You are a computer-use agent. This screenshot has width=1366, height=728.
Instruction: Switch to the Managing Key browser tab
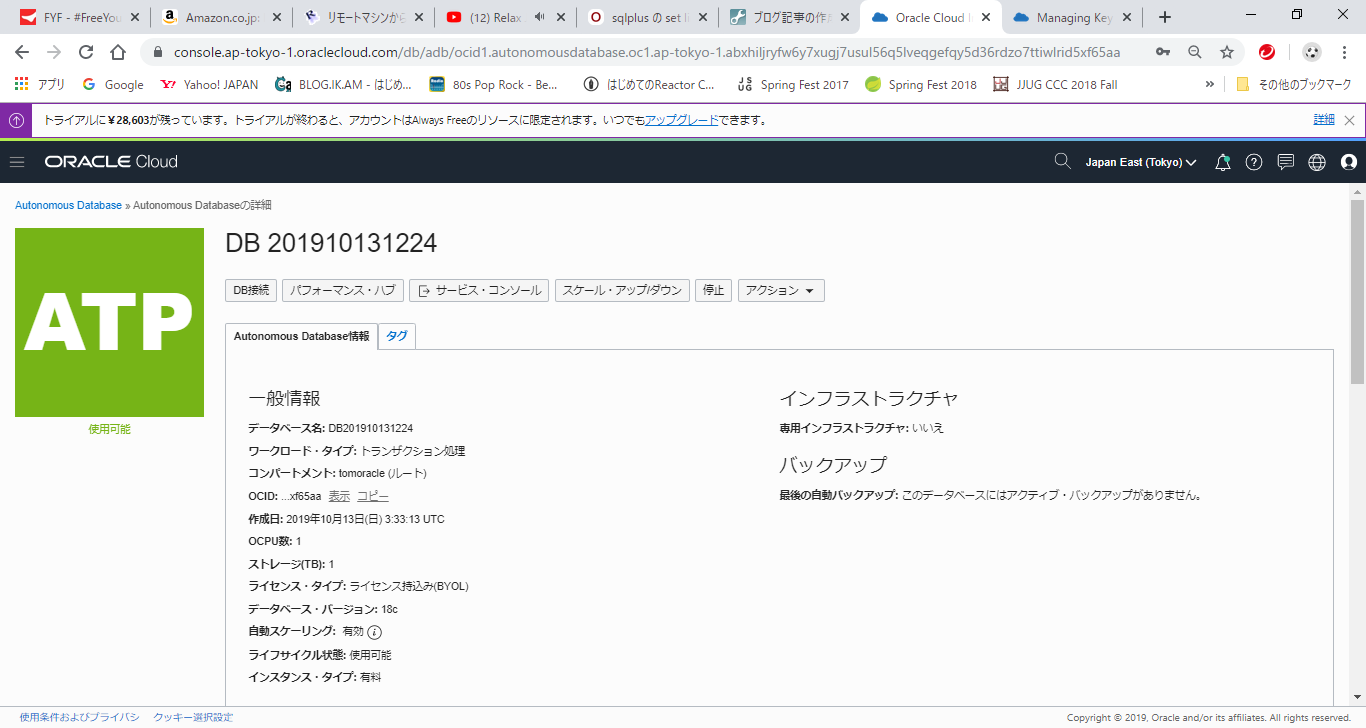point(1075,17)
